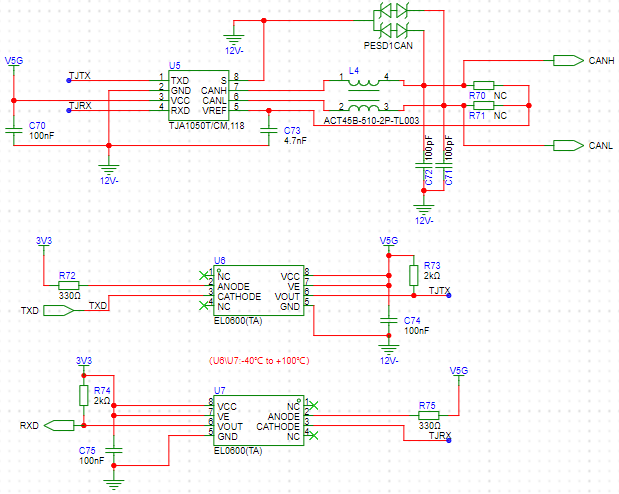Select resistor R70 symbol
Viewport: 619px width, 494px height.
tap(484, 85)
